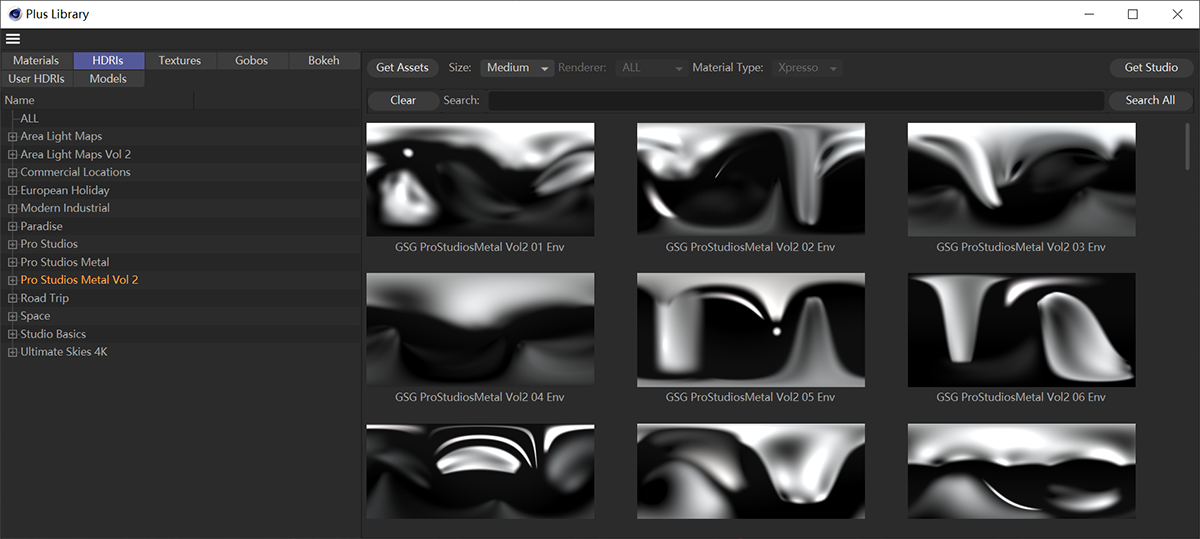Select the ALL item in the tree
This screenshot has width=1200, height=539.
(29, 119)
